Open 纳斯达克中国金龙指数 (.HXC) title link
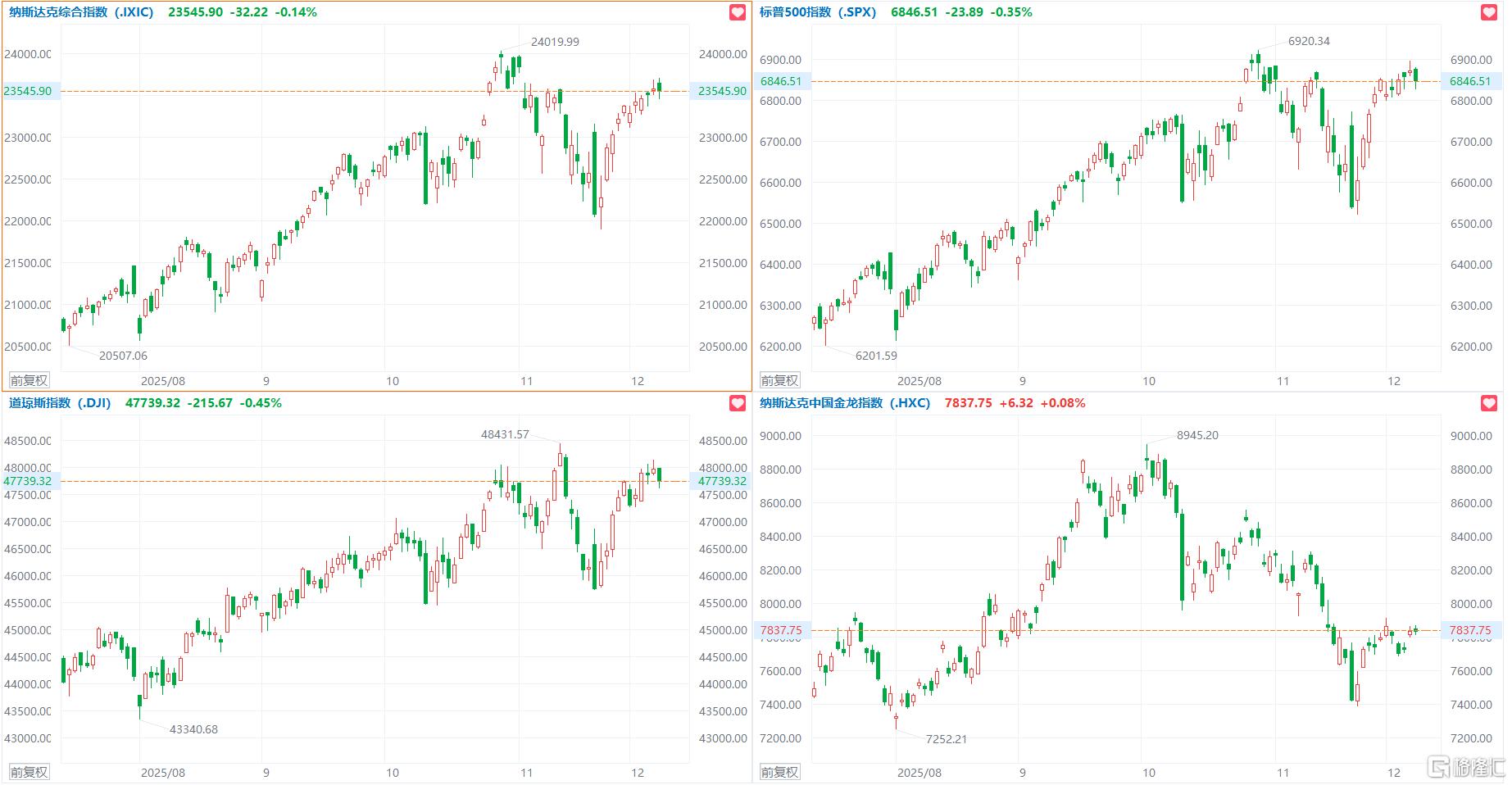This screenshot has height=785, width=1512. [x=844, y=403]
